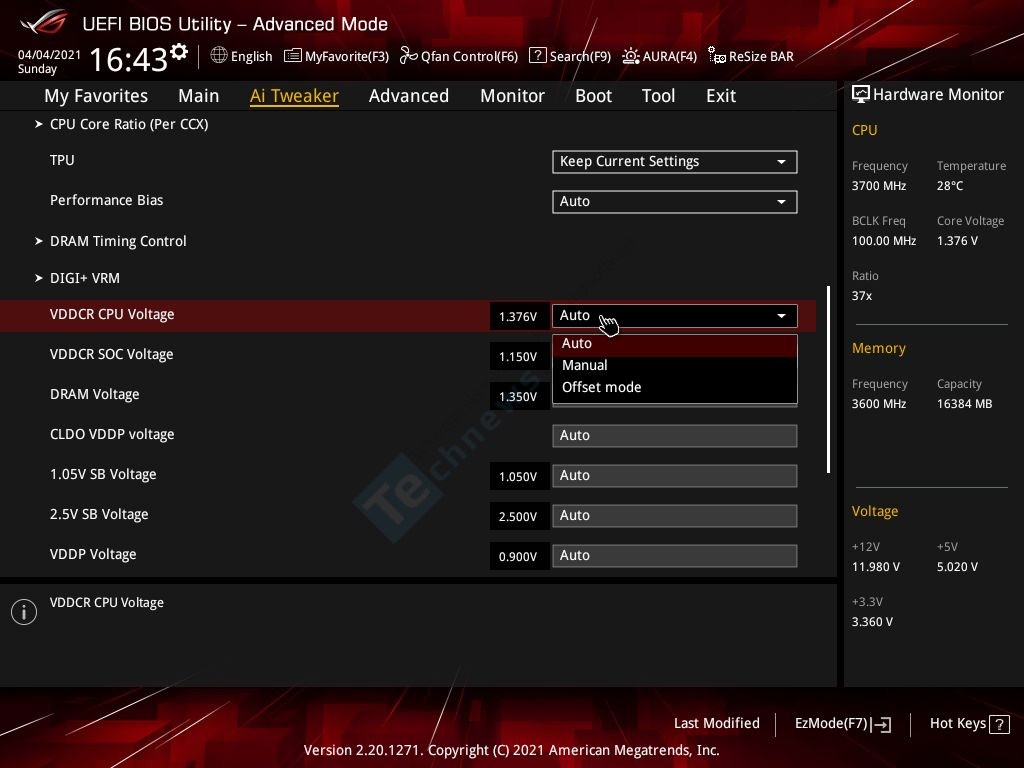Click the 2.500V SB value box
This screenshot has height=768, width=1024.
click(x=518, y=517)
